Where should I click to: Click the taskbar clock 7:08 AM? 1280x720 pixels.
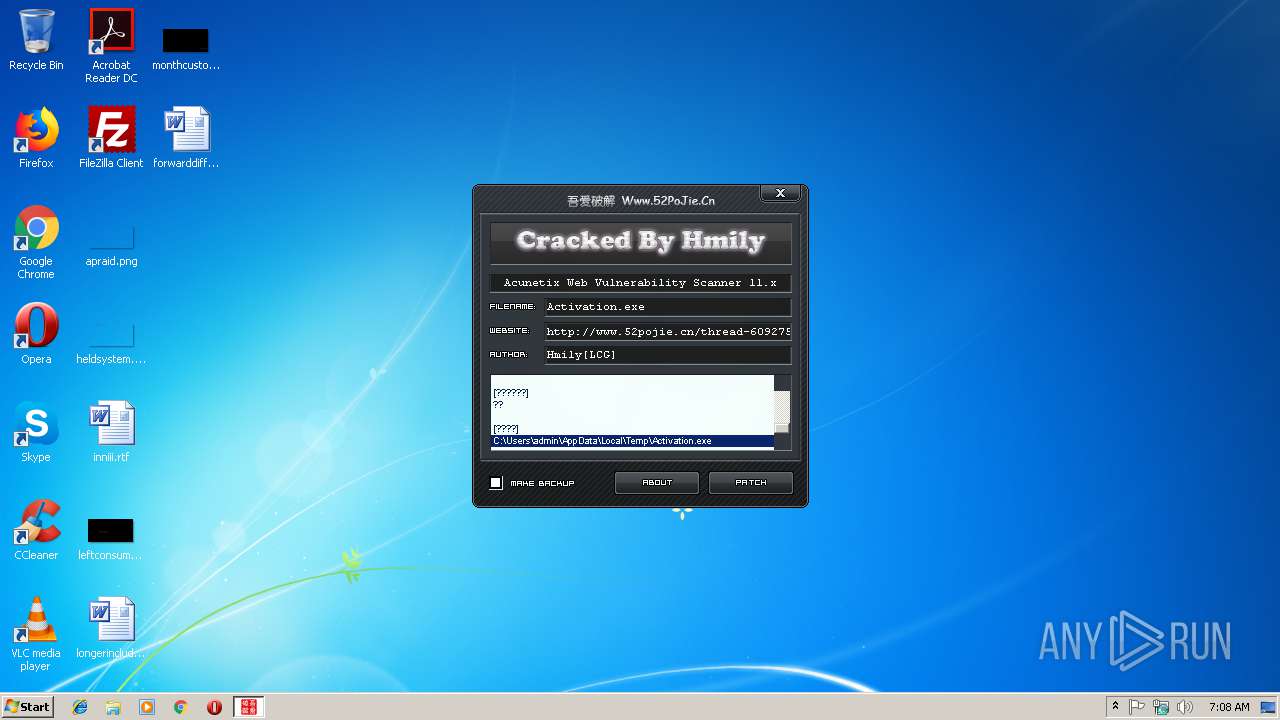1229,707
